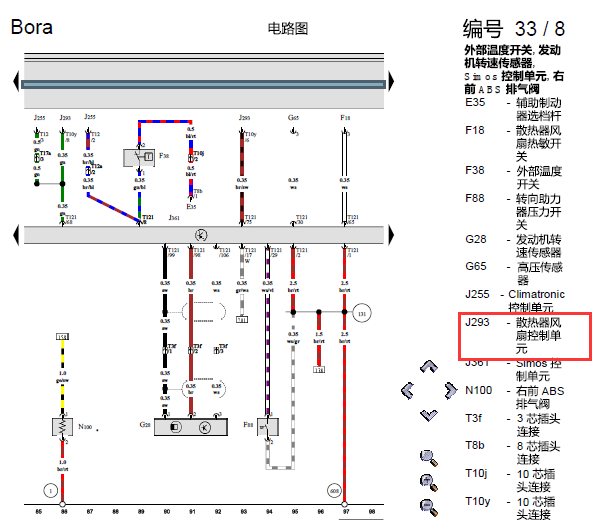Click the down arrow navigation icon
Screen dimensions: 609x520
tap(429, 415)
